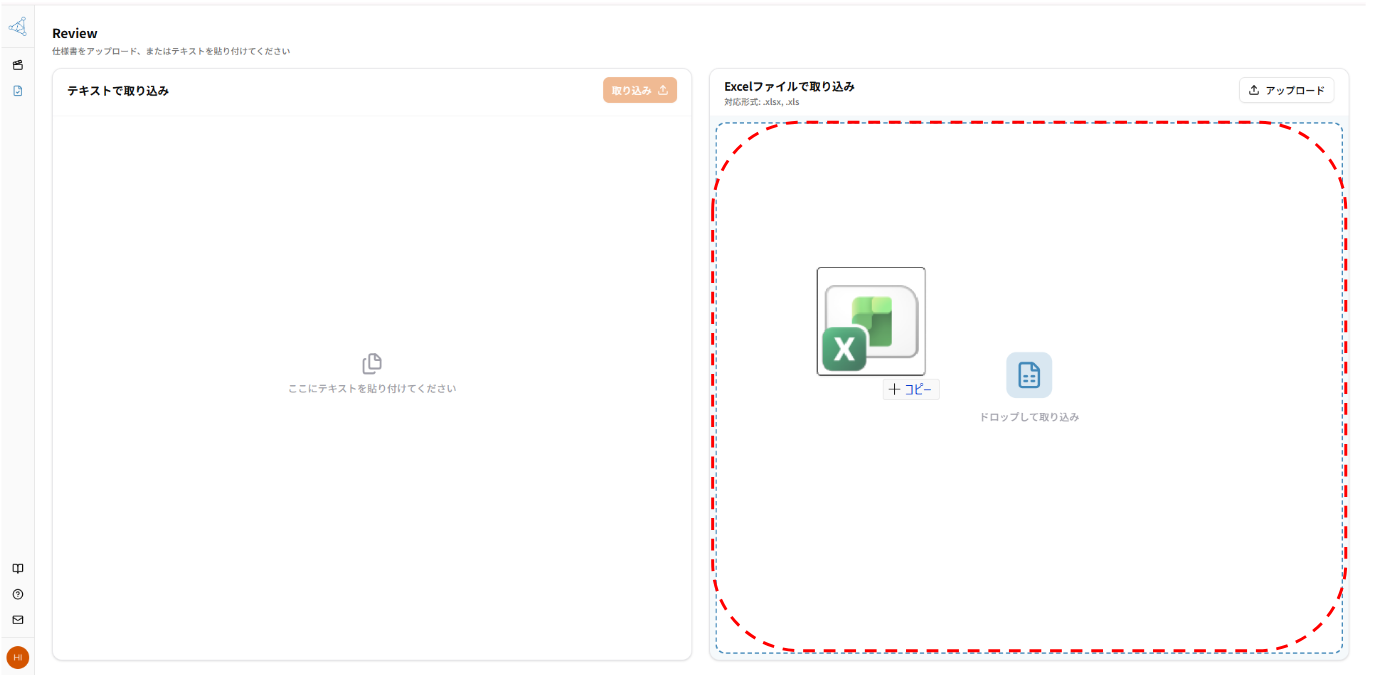
Task: Click the question mark help icon
Action: (x=17, y=594)
